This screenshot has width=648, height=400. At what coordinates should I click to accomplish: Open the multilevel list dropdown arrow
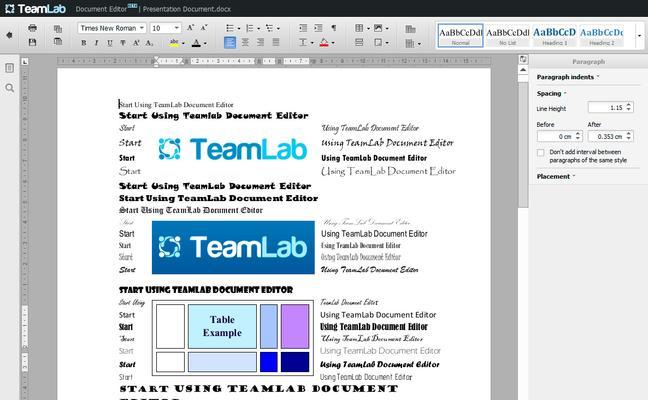pyautogui.click(x=278, y=29)
